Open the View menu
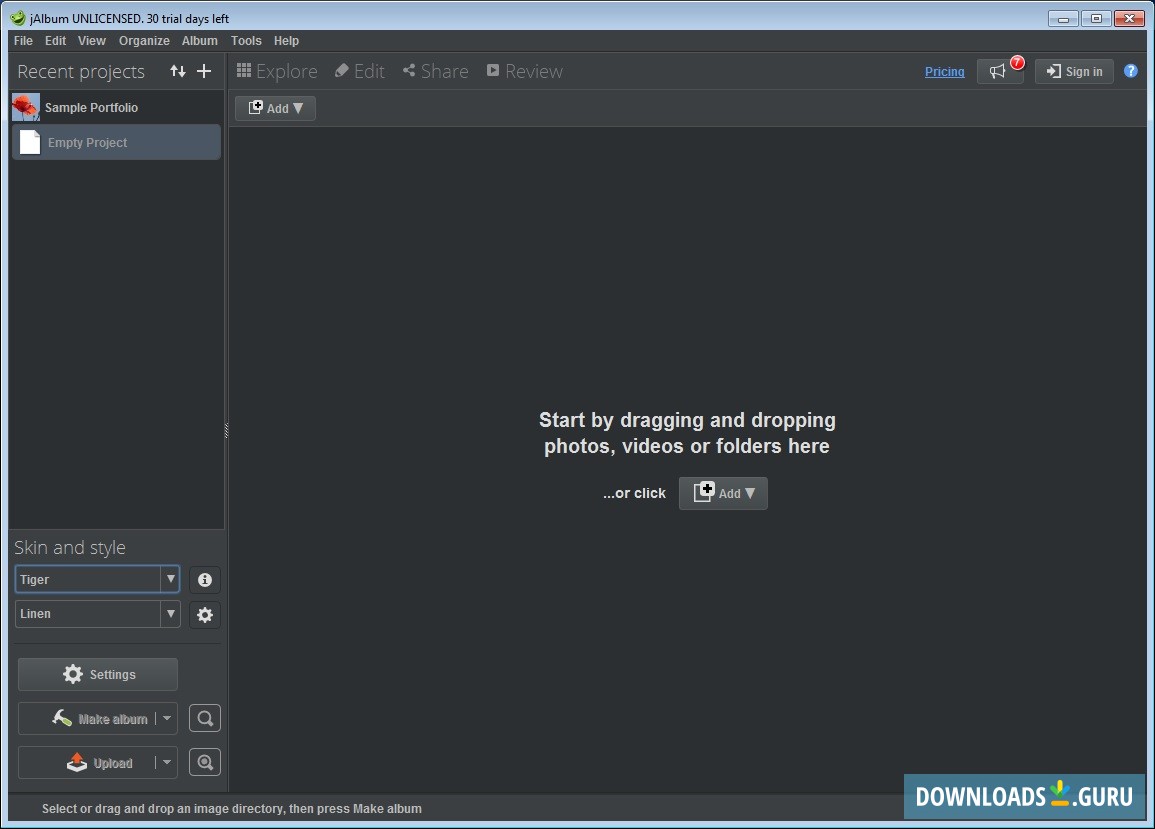1155x829 pixels. tap(92, 41)
